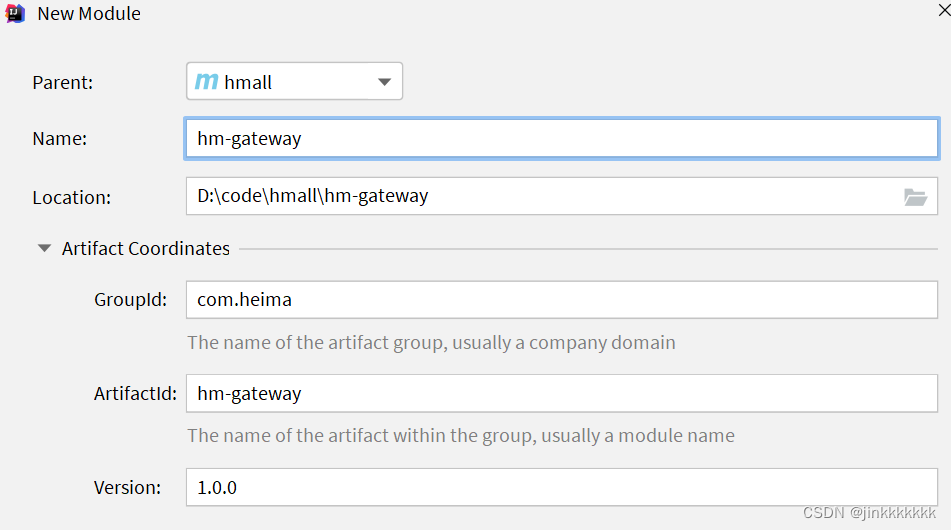The width and height of the screenshot is (951, 530).
Task: Click hint text 'usually a module name'
Action: 637,435
